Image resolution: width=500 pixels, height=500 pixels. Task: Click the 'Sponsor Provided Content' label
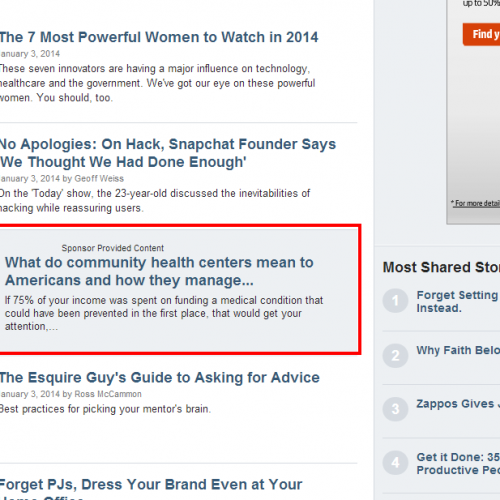point(113,248)
